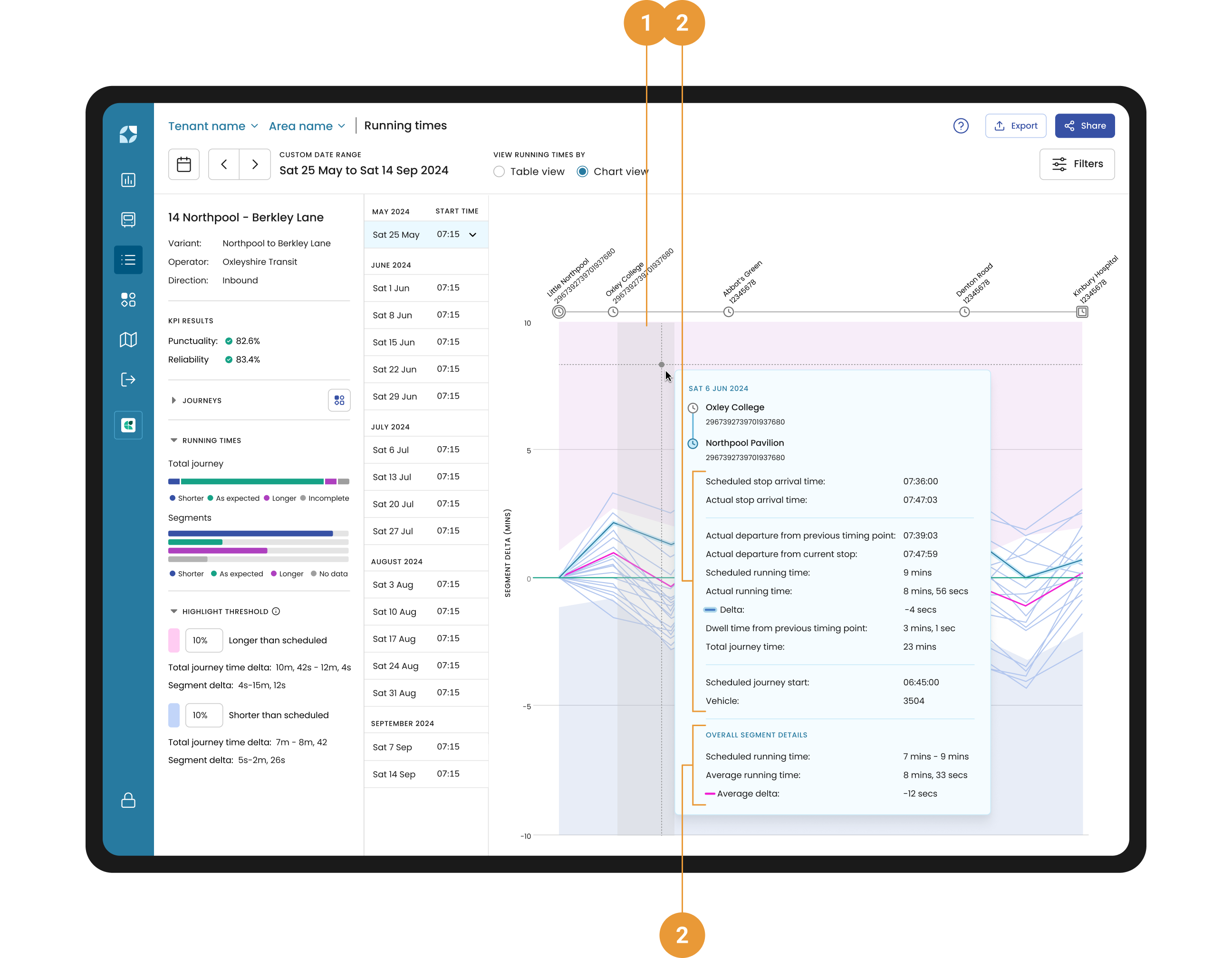
Task: Open the Area name dropdown
Action: pos(307,126)
